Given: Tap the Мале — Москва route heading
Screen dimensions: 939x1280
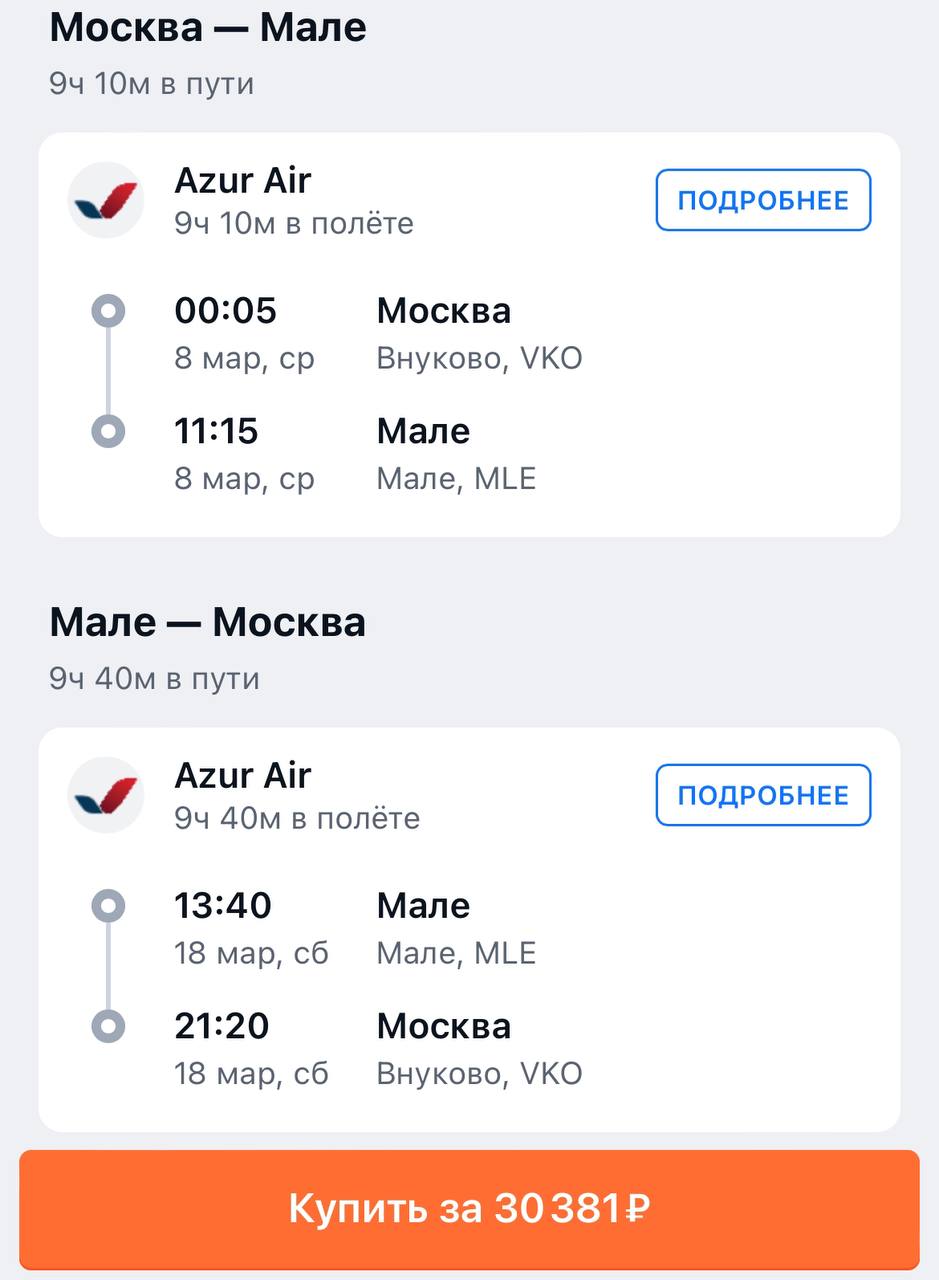Looking at the screenshot, I should pyautogui.click(x=208, y=623).
